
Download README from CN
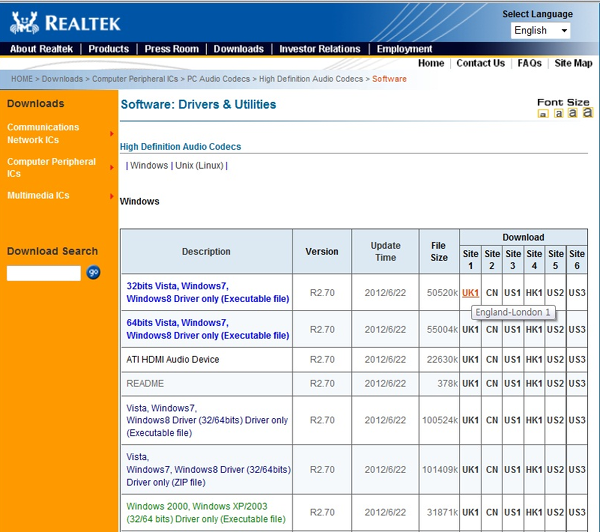click(492, 383)
